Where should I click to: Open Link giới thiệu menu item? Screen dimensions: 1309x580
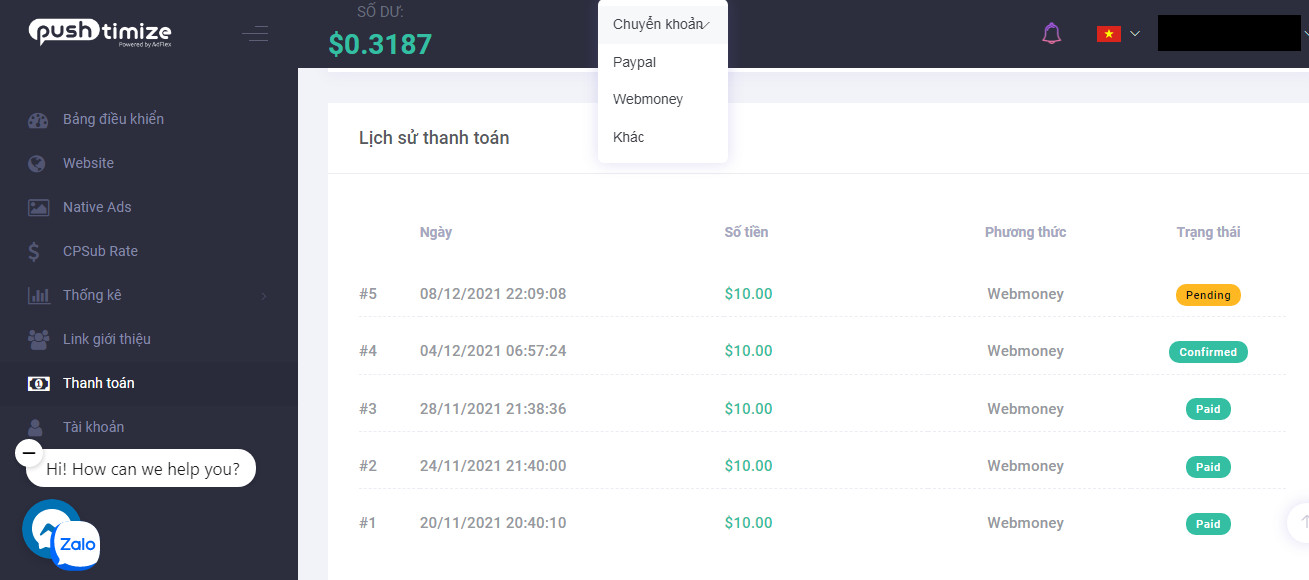pos(107,339)
